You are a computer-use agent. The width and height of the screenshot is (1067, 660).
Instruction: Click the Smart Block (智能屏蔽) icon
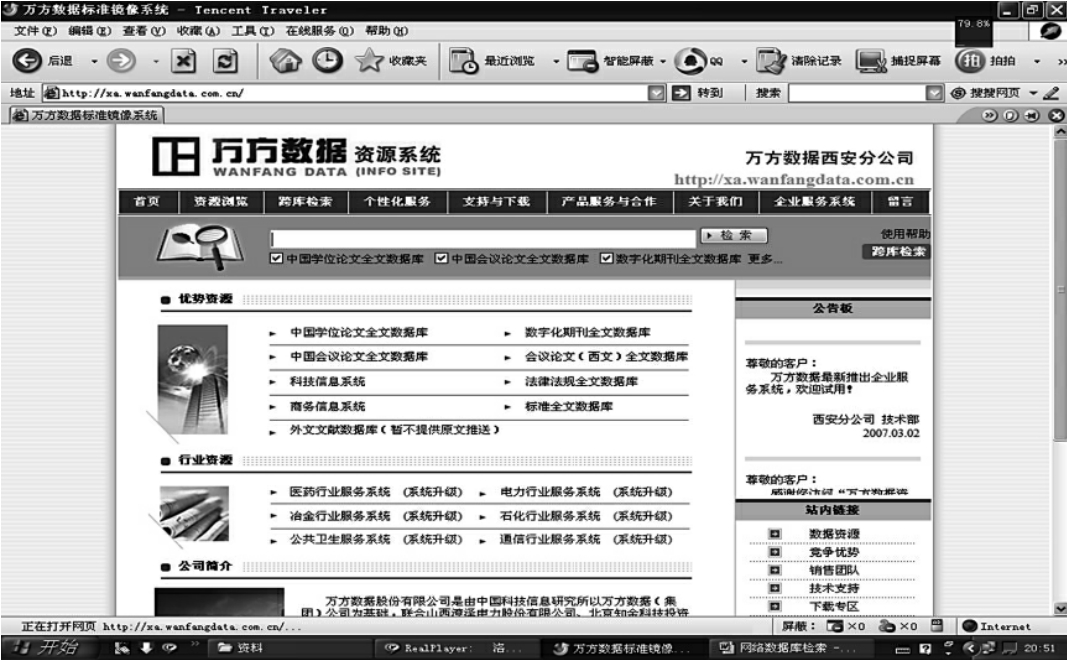click(x=583, y=61)
